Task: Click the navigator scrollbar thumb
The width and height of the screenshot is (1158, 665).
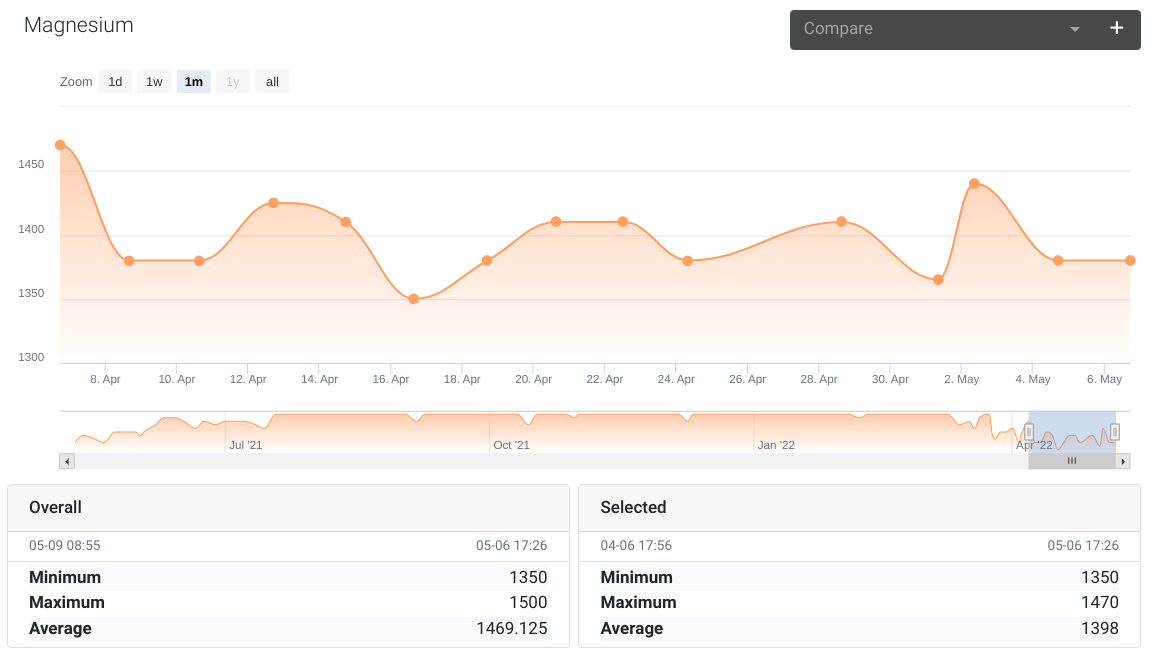Action: (1072, 461)
